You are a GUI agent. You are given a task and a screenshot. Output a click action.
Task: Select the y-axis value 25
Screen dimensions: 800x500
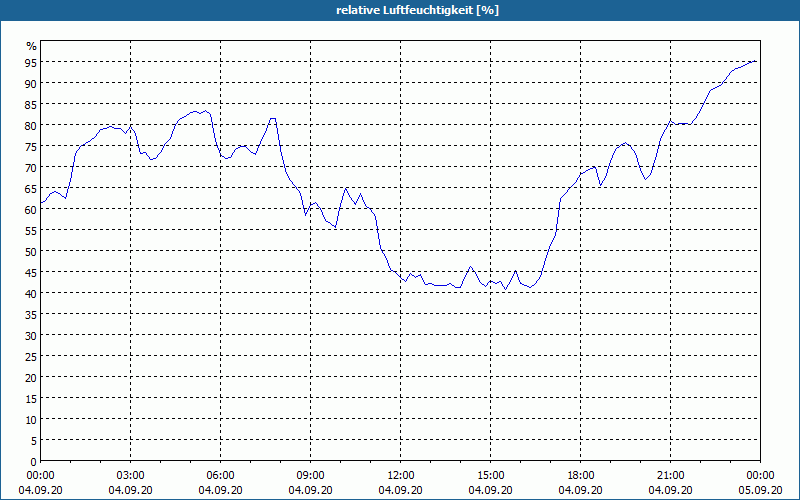(31, 356)
